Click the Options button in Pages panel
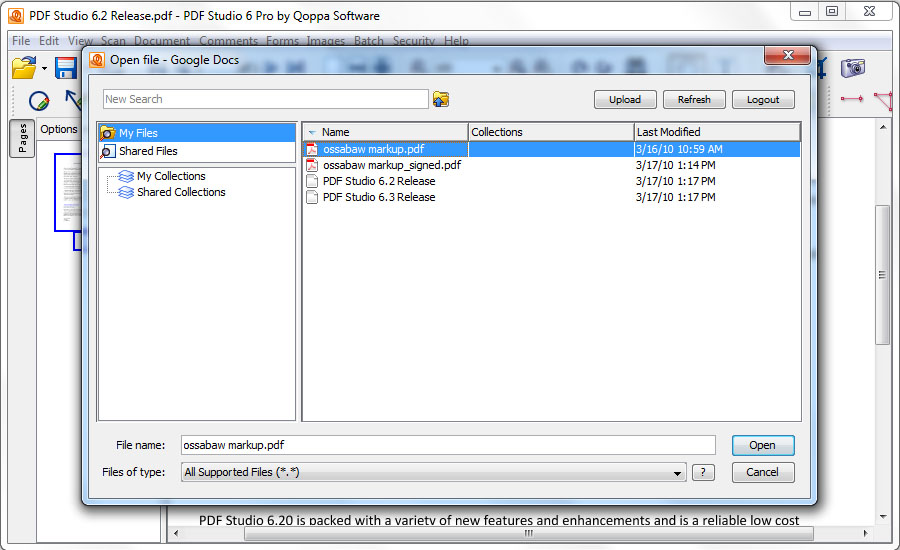900x550 pixels. (59, 129)
